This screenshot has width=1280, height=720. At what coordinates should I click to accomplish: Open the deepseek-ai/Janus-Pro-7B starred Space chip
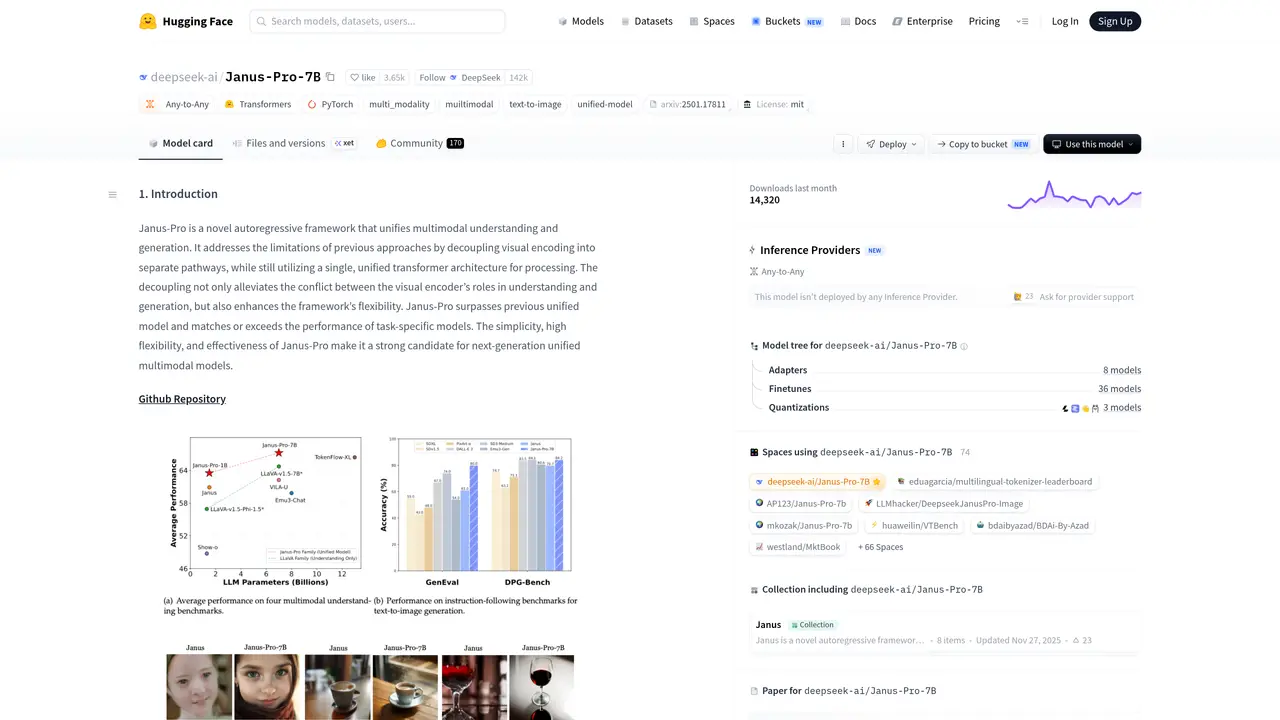point(818,482)
